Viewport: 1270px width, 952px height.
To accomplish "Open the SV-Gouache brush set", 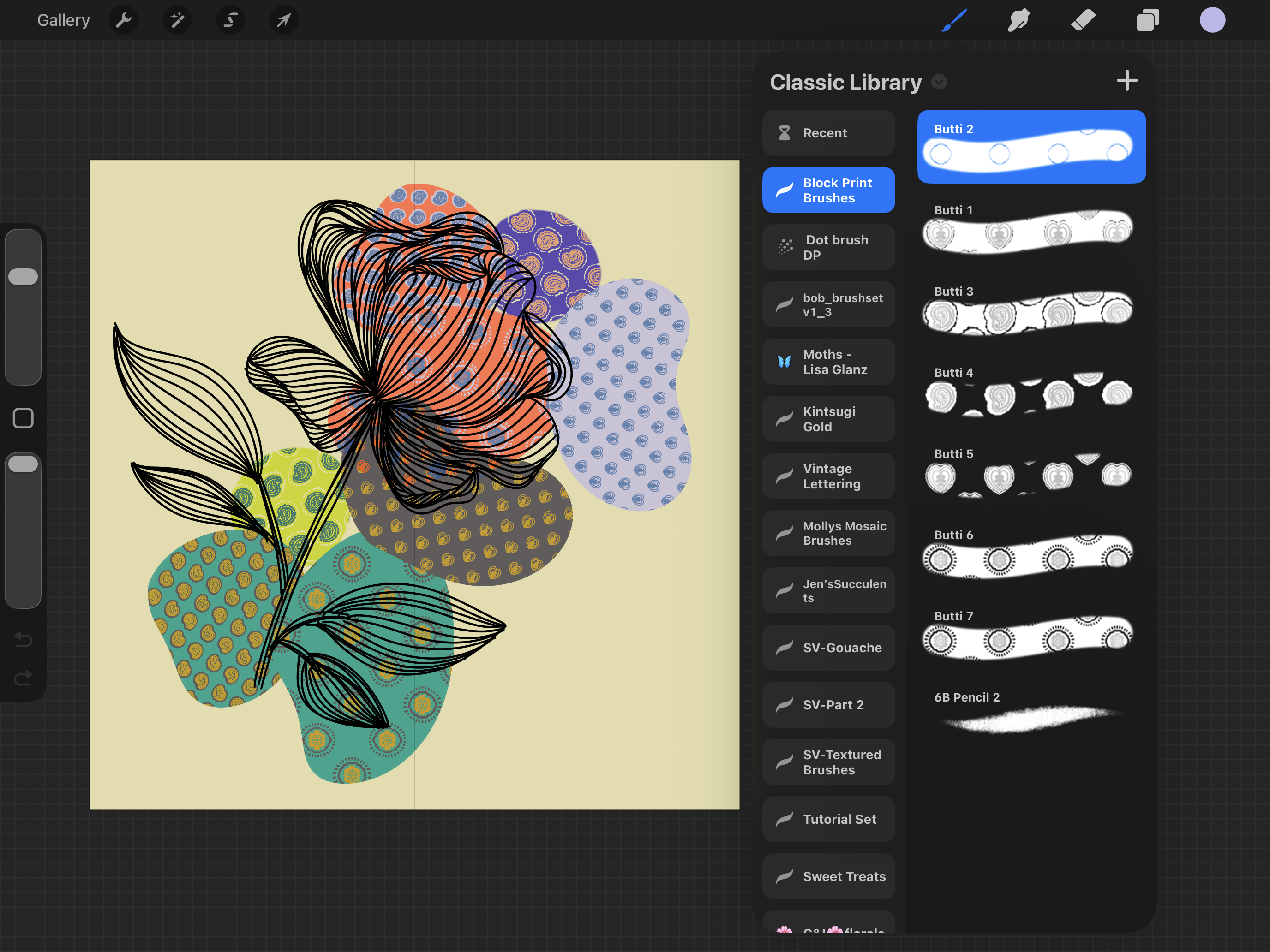I will (x=828, y=647).
